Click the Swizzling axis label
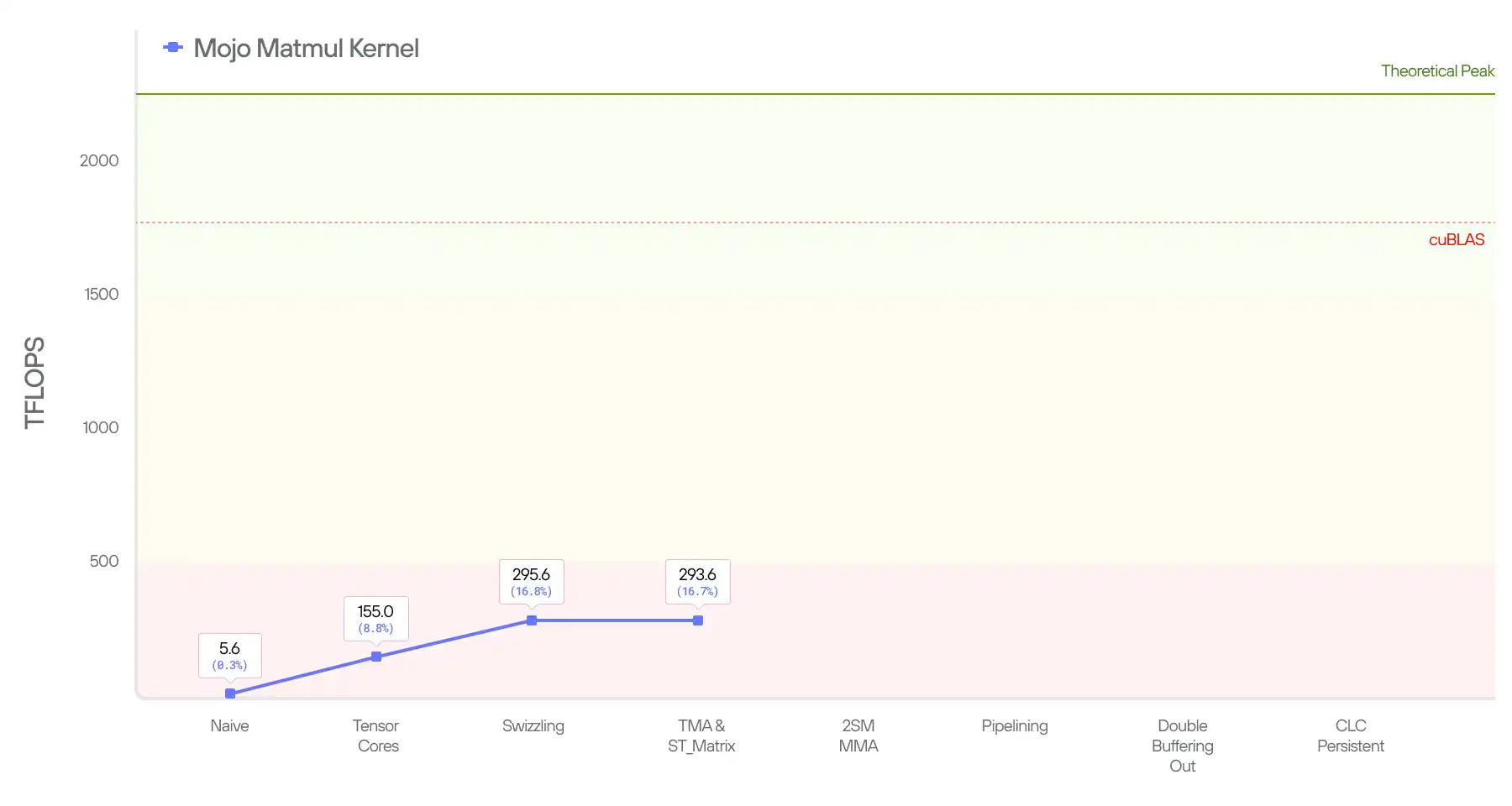The image size is (1512, 806). click(x=533, y=726)
